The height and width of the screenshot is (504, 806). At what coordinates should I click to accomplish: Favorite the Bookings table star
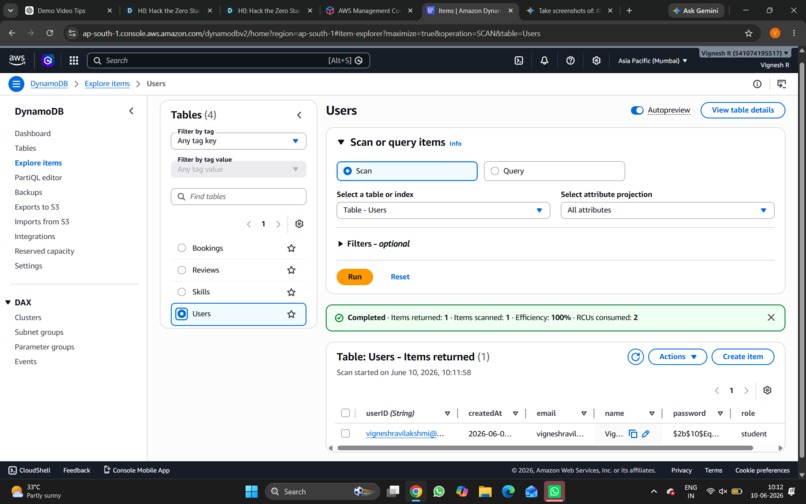pyautogui.click(x=291, y=248)
